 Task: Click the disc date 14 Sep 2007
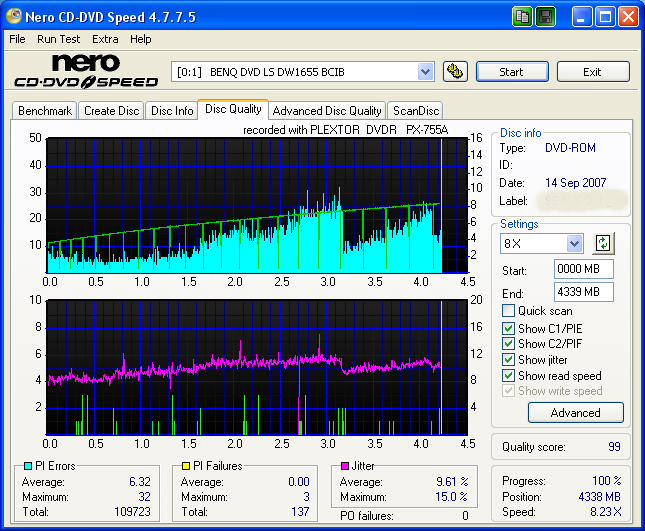(575, 183)
